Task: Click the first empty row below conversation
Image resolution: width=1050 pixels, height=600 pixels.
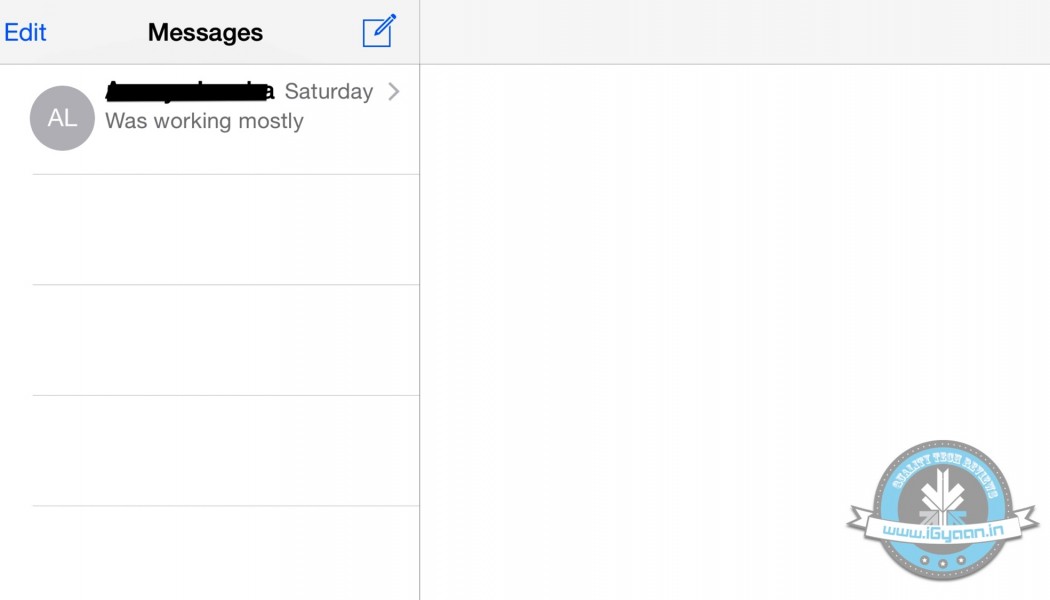Action: click(x=225, y=230)
